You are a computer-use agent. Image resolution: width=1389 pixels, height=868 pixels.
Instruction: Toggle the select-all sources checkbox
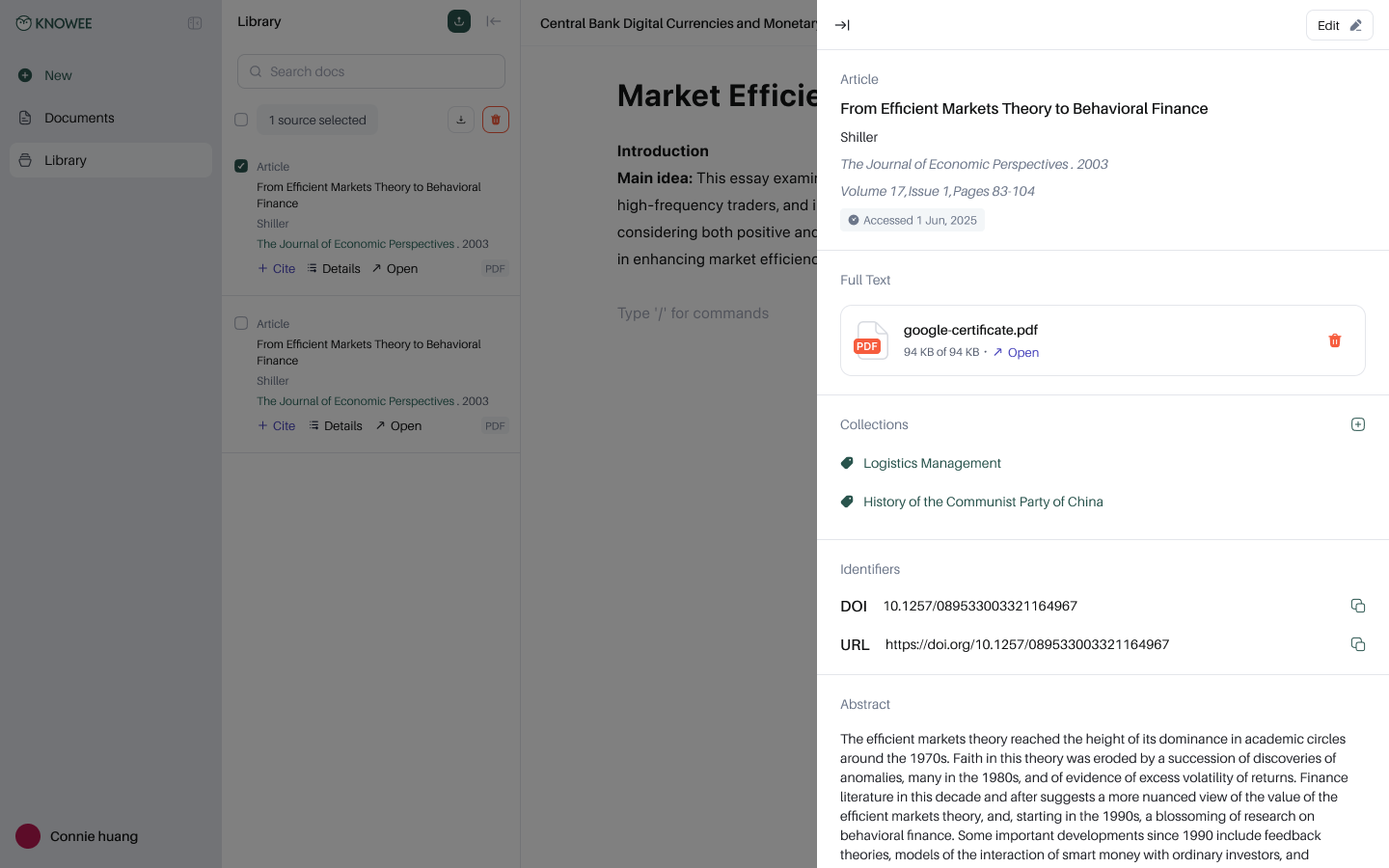pyautogui.click(x=241, y=120)
